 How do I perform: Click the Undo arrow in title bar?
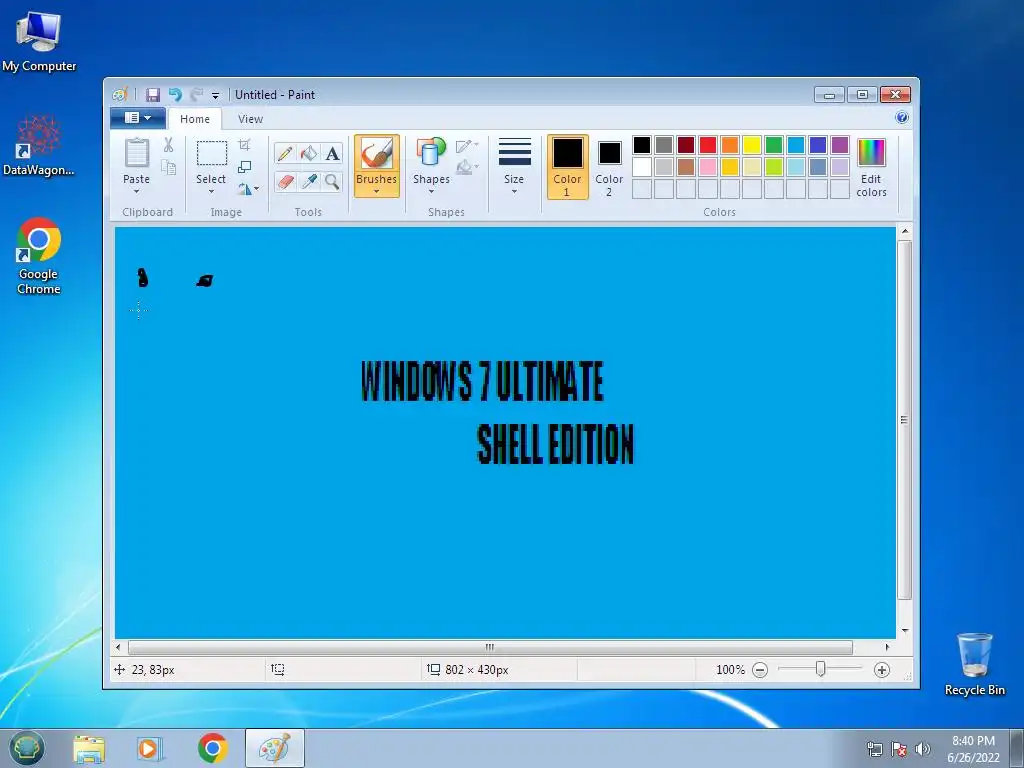tap(175, 95)
